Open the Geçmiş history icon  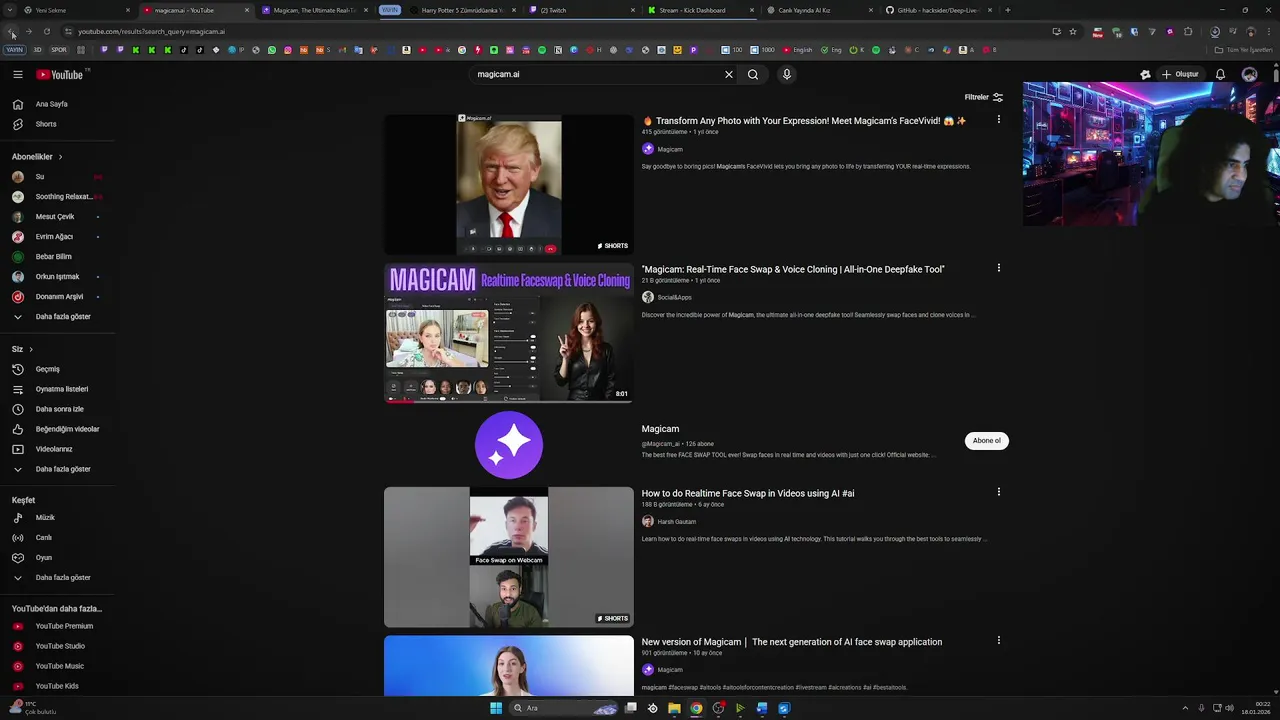point(18,369)
